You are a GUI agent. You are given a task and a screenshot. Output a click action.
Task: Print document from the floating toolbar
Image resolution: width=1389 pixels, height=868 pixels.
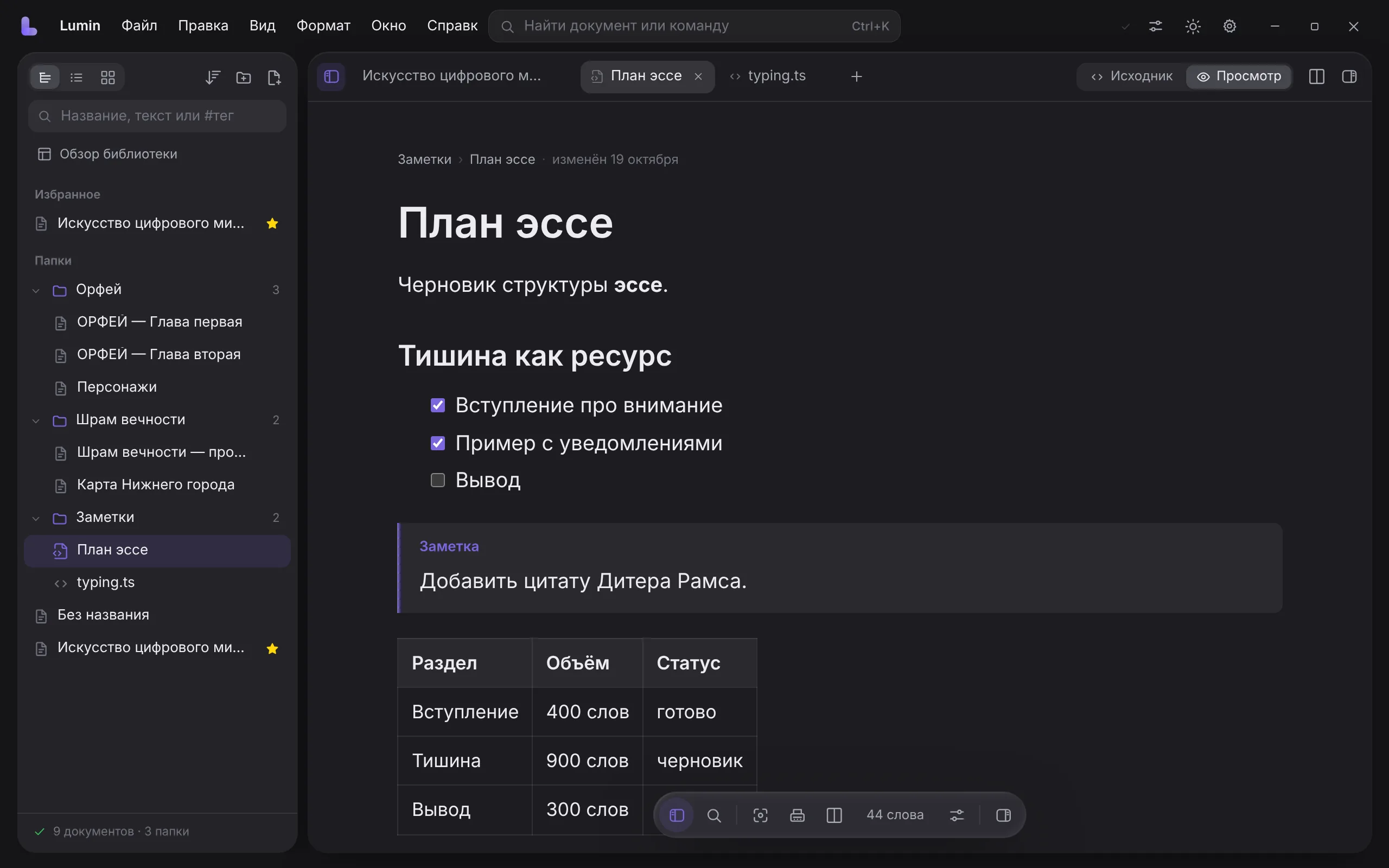coord(797,815)
